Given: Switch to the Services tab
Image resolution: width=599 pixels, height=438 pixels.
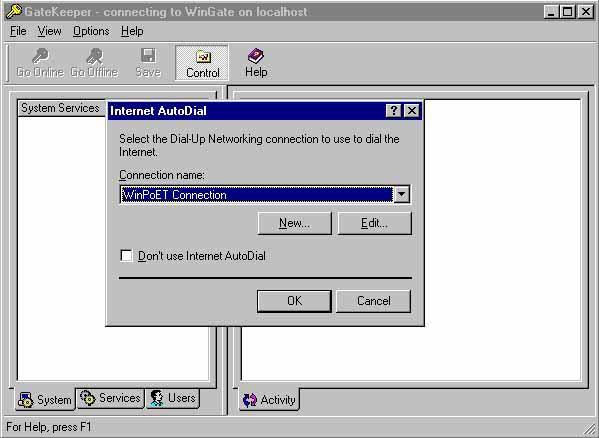Looking at the screenshot, I should tap(110, 398).
